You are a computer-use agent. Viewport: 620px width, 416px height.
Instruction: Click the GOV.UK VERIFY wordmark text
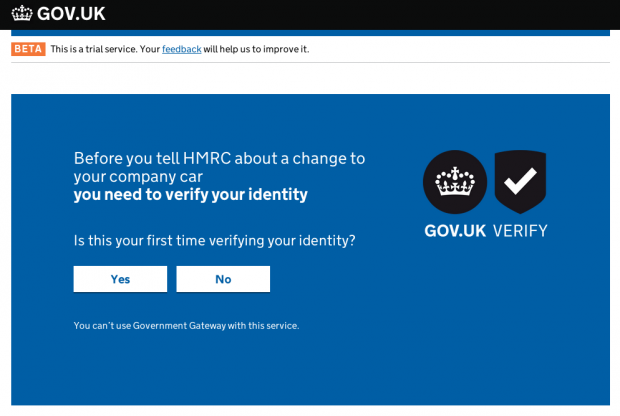tap(486, 231)
